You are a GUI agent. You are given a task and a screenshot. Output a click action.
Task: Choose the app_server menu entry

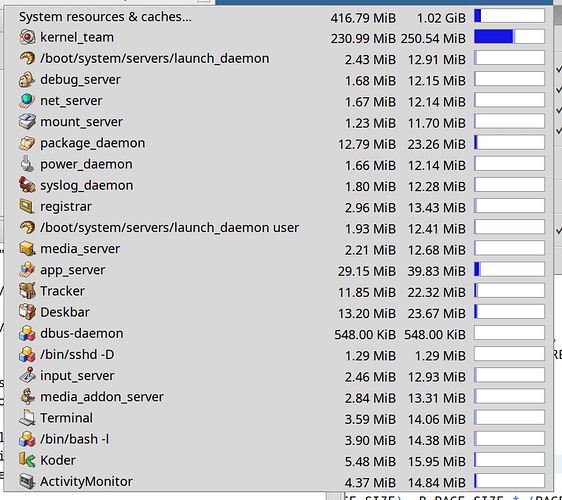click(278, 270)
